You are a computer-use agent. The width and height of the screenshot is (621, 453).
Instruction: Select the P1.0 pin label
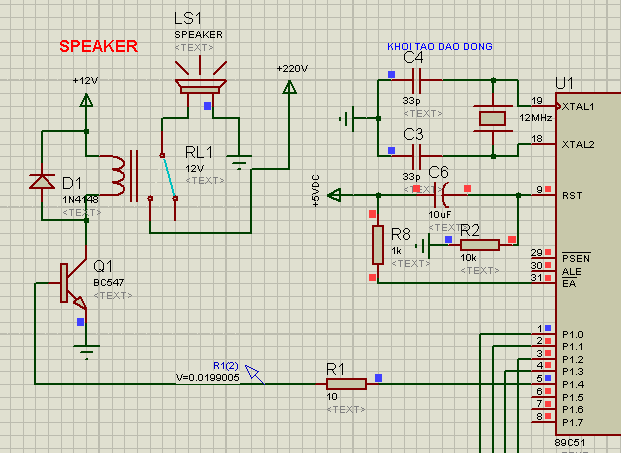tap(573, 335)
